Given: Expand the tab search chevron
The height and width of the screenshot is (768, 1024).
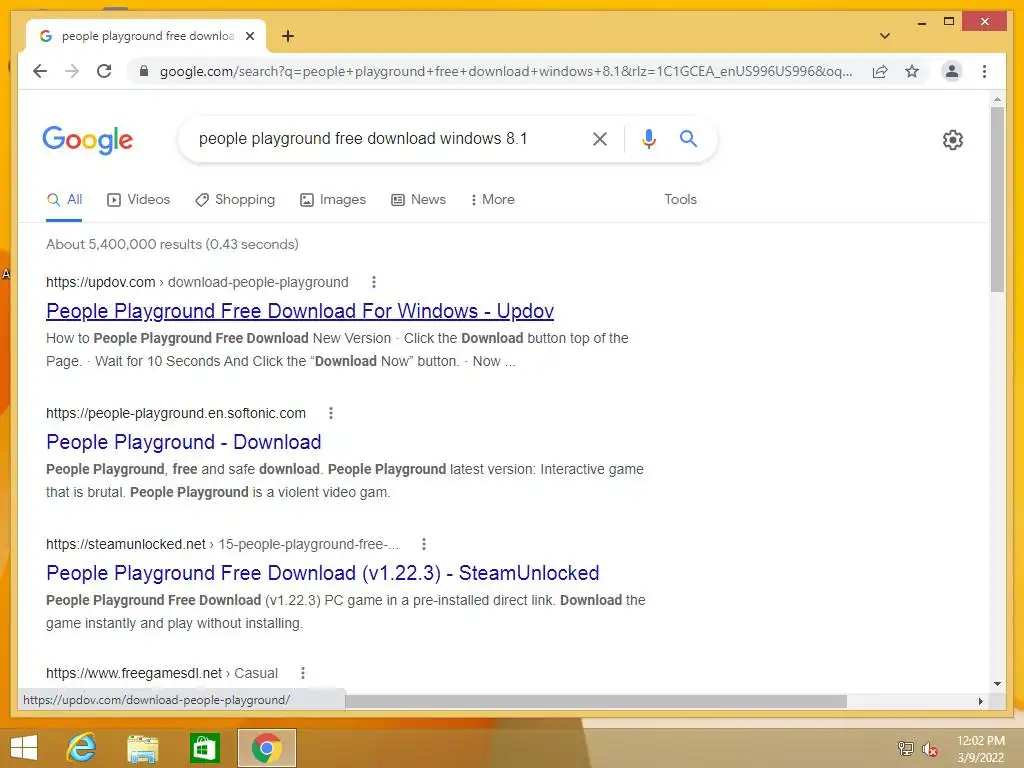Looking at the screenshot, I should click(x=884, y=36).
